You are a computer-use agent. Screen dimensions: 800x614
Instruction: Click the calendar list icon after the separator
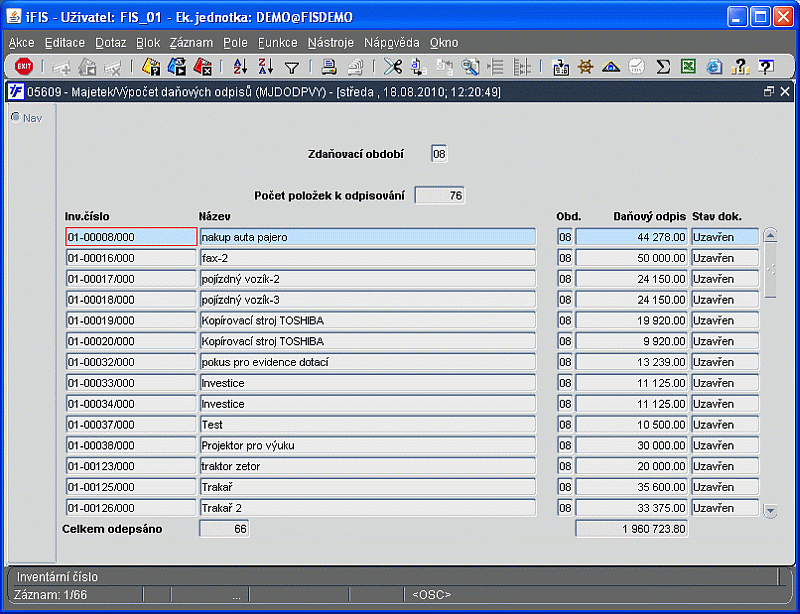pos(561,66)
